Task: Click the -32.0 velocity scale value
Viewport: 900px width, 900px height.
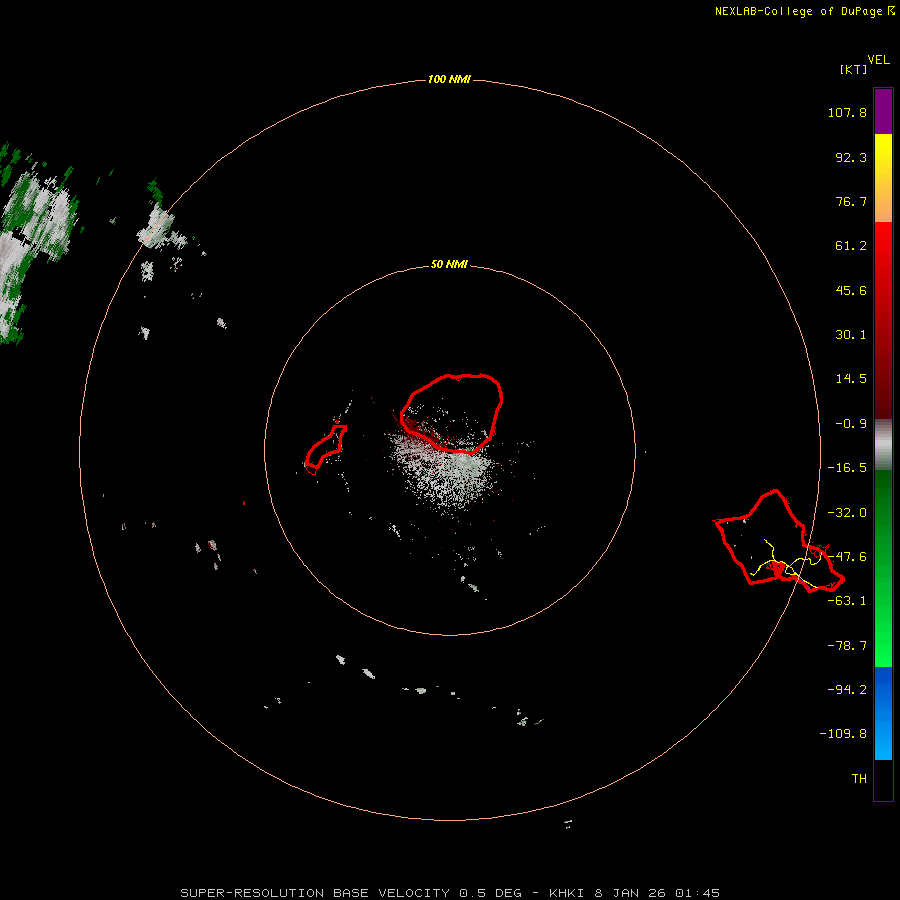Action: click(x=847, y=513)
